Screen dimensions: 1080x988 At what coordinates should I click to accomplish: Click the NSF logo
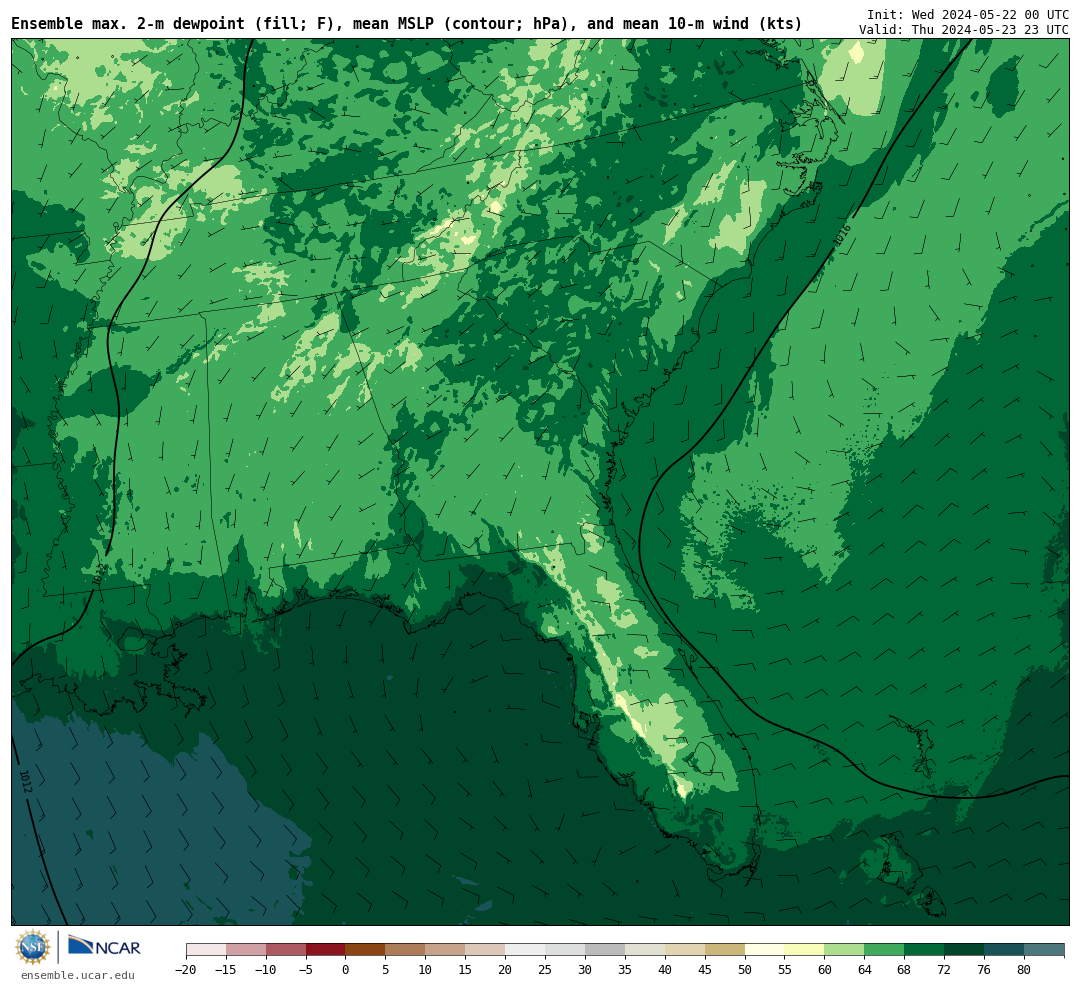pos(33,947)
